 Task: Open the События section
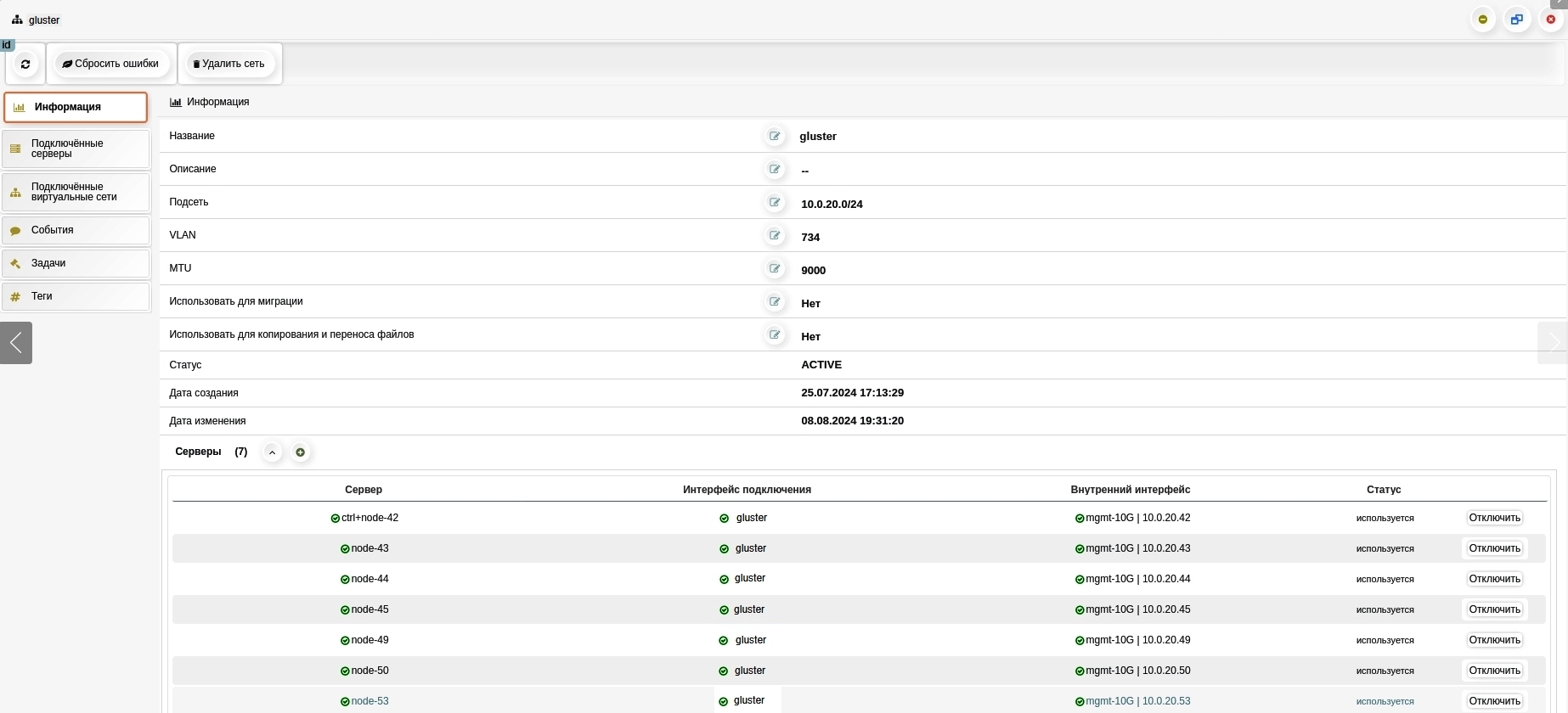[x=76, y=230]
